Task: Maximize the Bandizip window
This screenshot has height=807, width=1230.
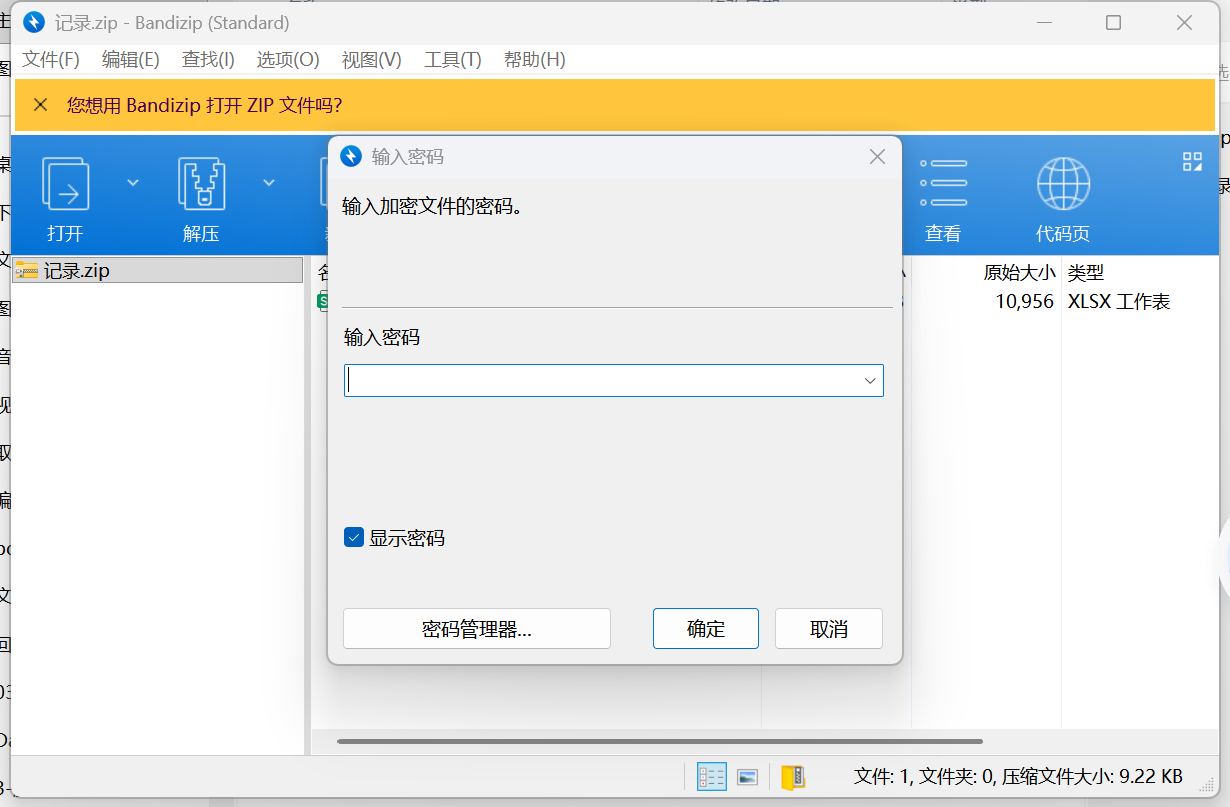Action: [x=1113, y=22]
